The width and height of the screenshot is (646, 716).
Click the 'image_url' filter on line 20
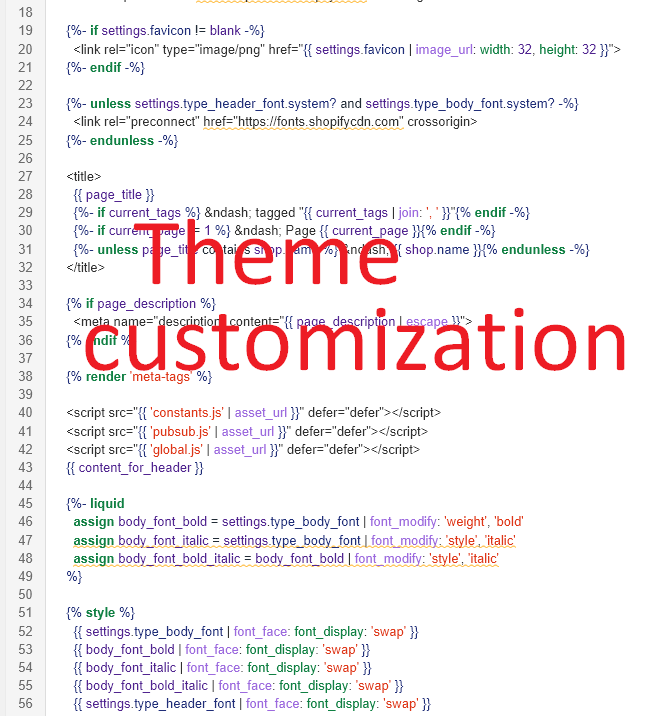[444, 49]
